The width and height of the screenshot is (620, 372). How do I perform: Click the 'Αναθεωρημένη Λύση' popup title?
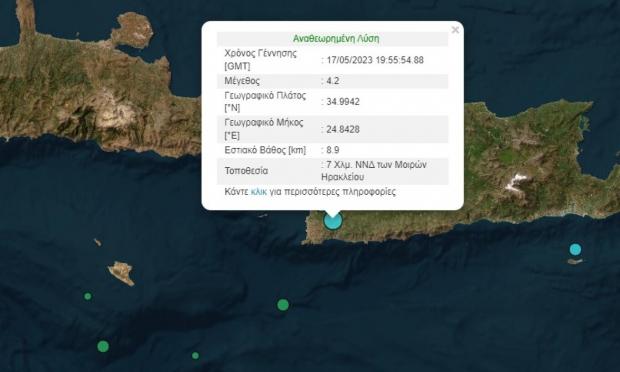336,38
